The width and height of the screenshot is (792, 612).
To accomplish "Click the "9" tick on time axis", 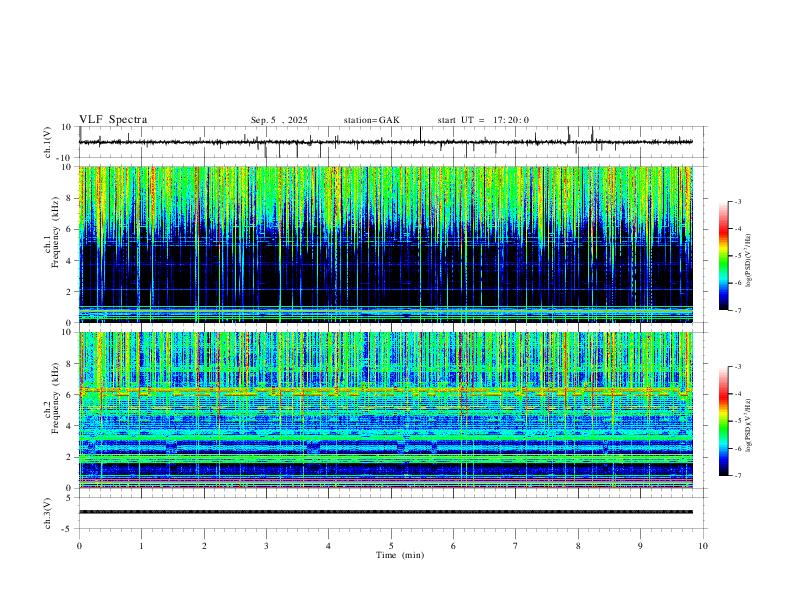I will tap(640, 546).
